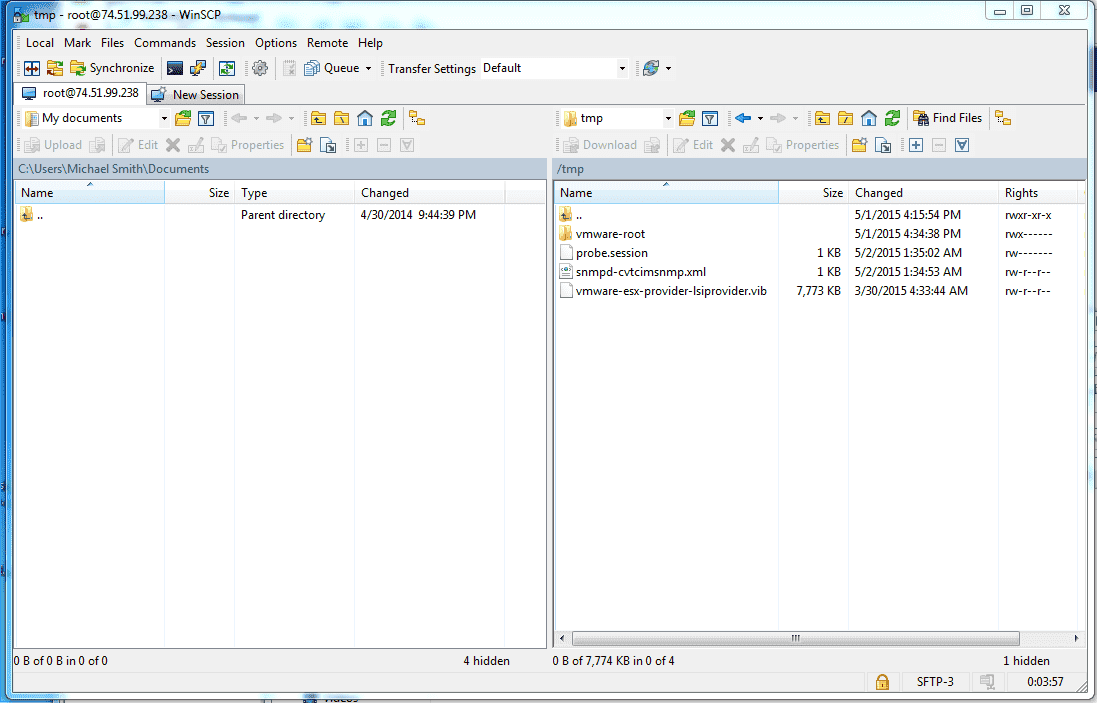Click the remote scrollbar right arrow
Viewport: 1097px width, 703px height.
[1076, 638]
